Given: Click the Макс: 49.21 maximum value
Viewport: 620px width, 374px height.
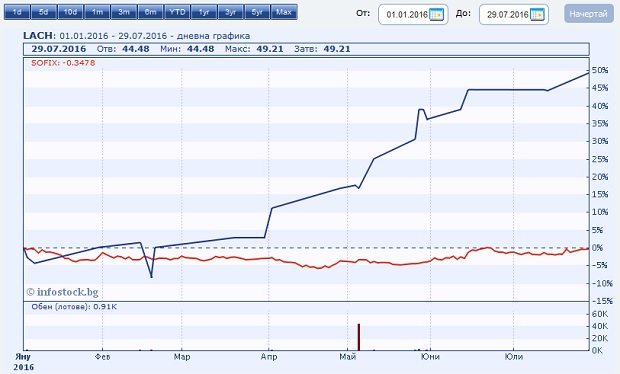Looking at the screenshot, I should tap(254, 49).
